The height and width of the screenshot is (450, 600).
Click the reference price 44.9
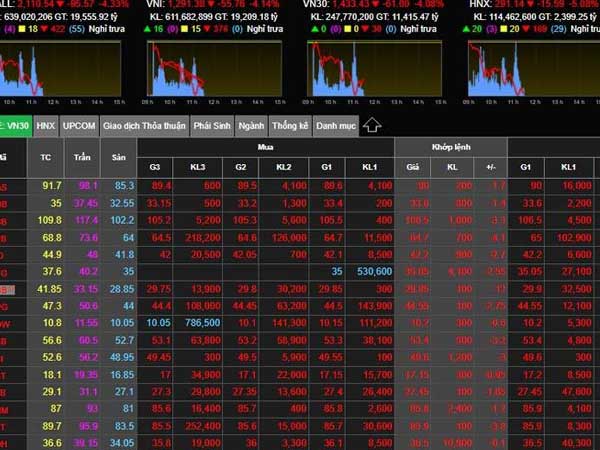tap(52, 255)
